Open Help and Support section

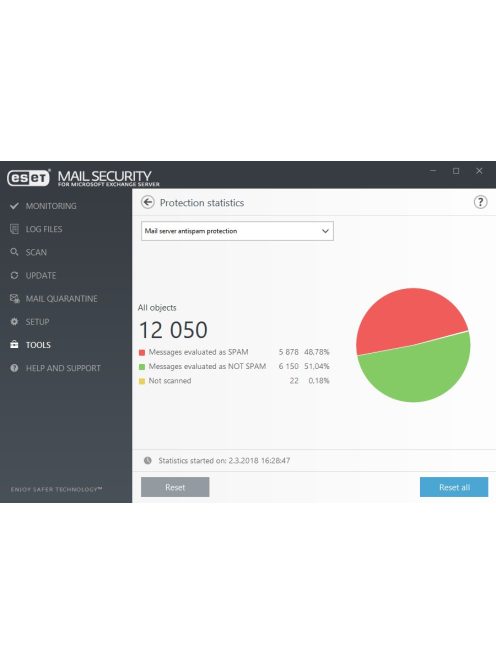pyautogui.click(x=63, y=368)
